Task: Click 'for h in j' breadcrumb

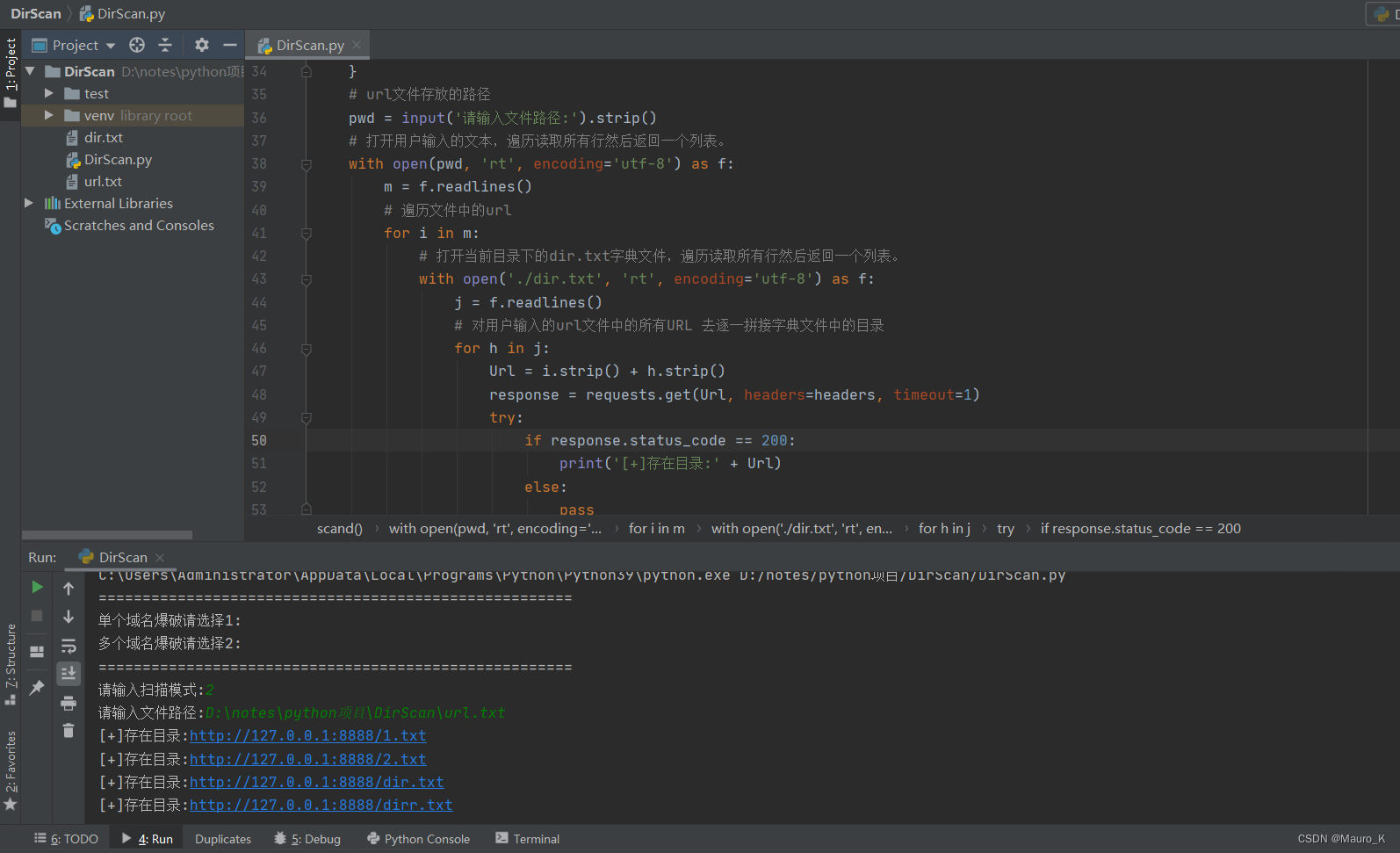Action: [944, 528]
